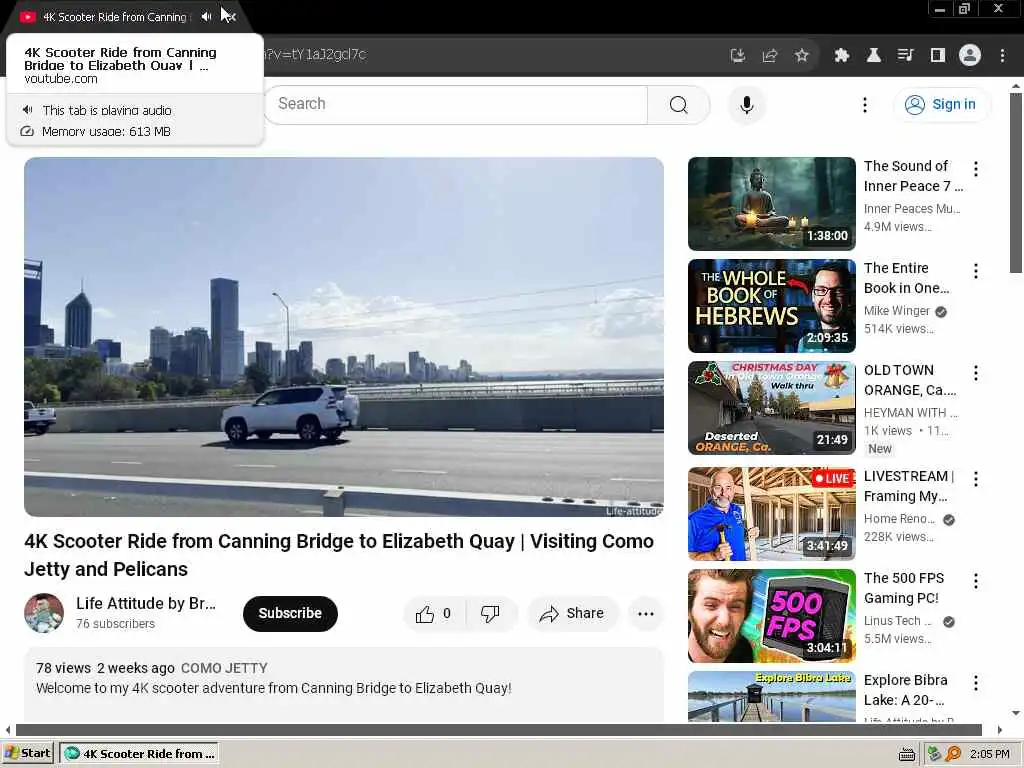Open menu for The 500 FPS Gaming PC

tap(976, 581)
